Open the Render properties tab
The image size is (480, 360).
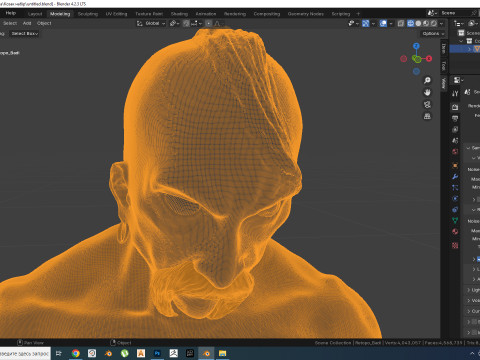pos(455,107)
